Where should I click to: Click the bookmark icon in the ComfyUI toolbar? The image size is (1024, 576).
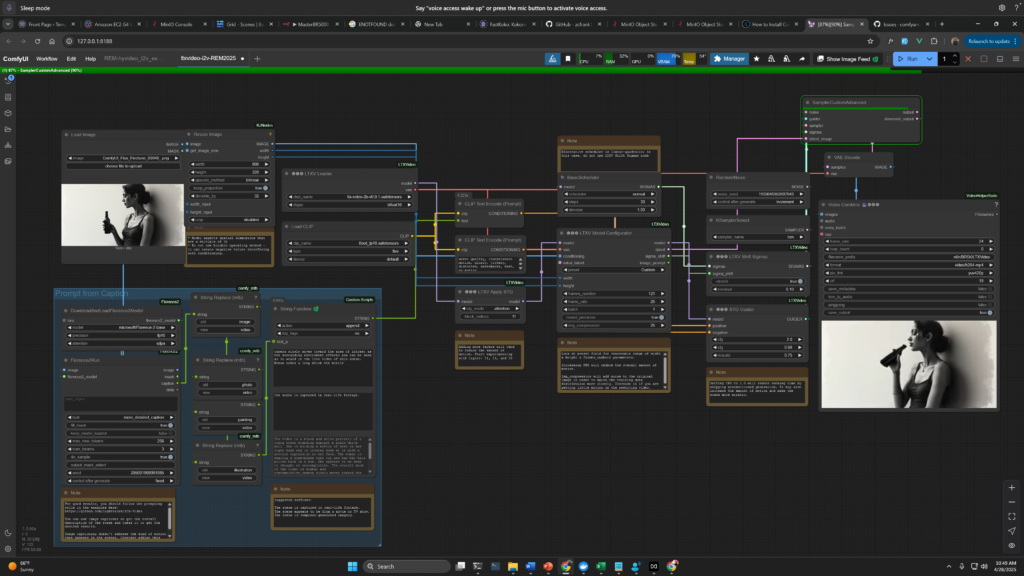click(x=568, y=59)
